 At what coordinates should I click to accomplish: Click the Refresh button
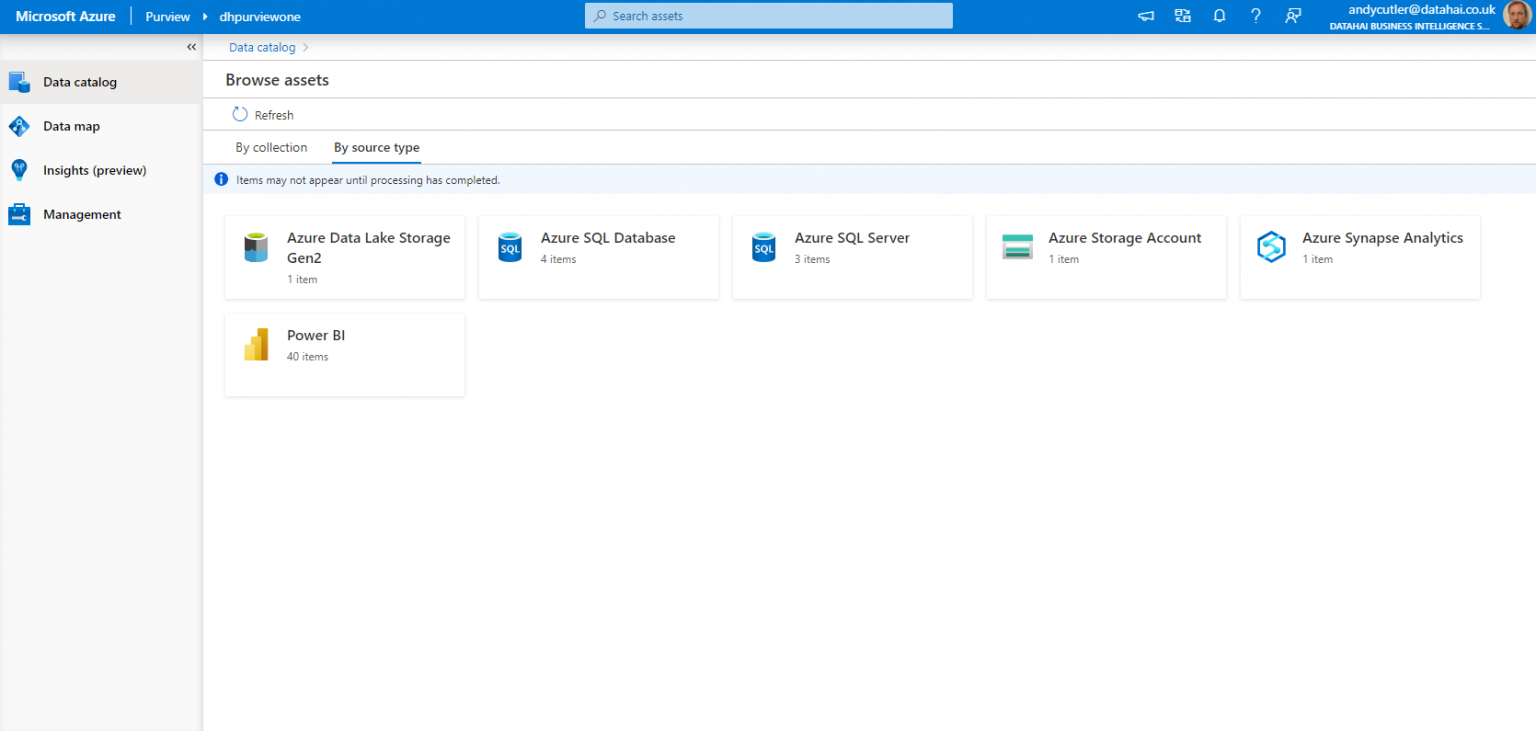262,114
